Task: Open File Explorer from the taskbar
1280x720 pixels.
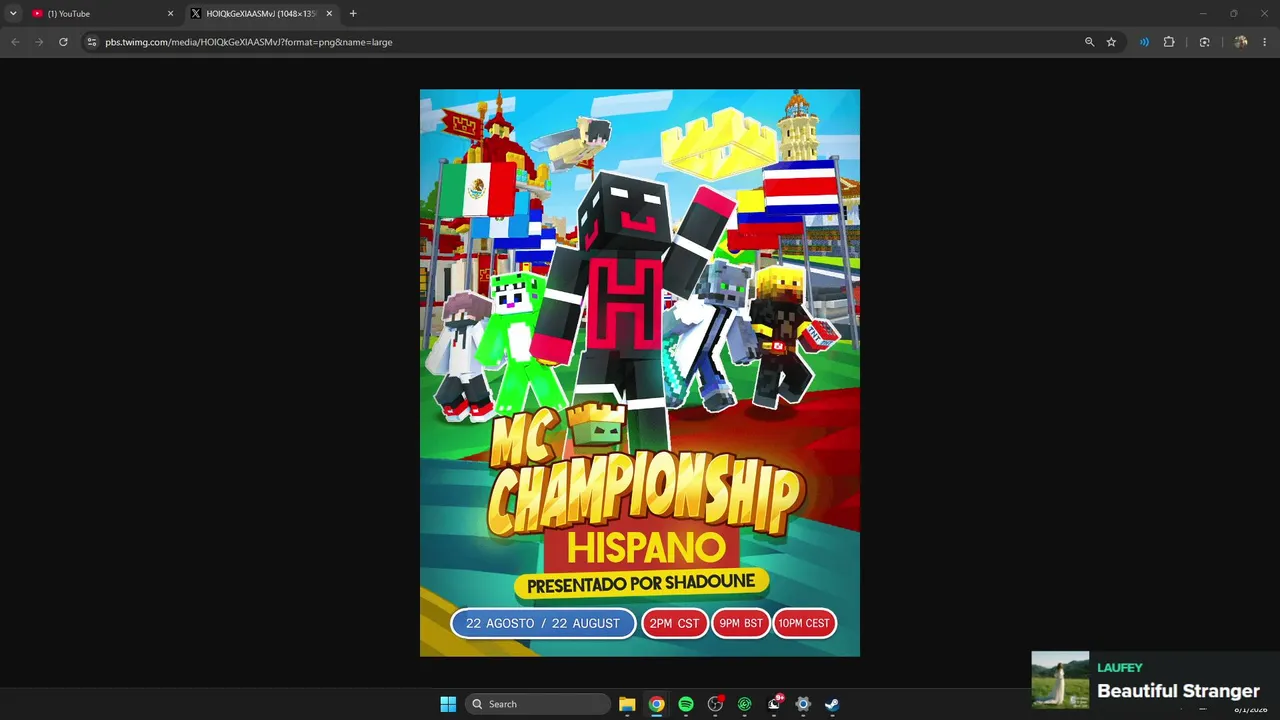Action: [x=627, y=704]
